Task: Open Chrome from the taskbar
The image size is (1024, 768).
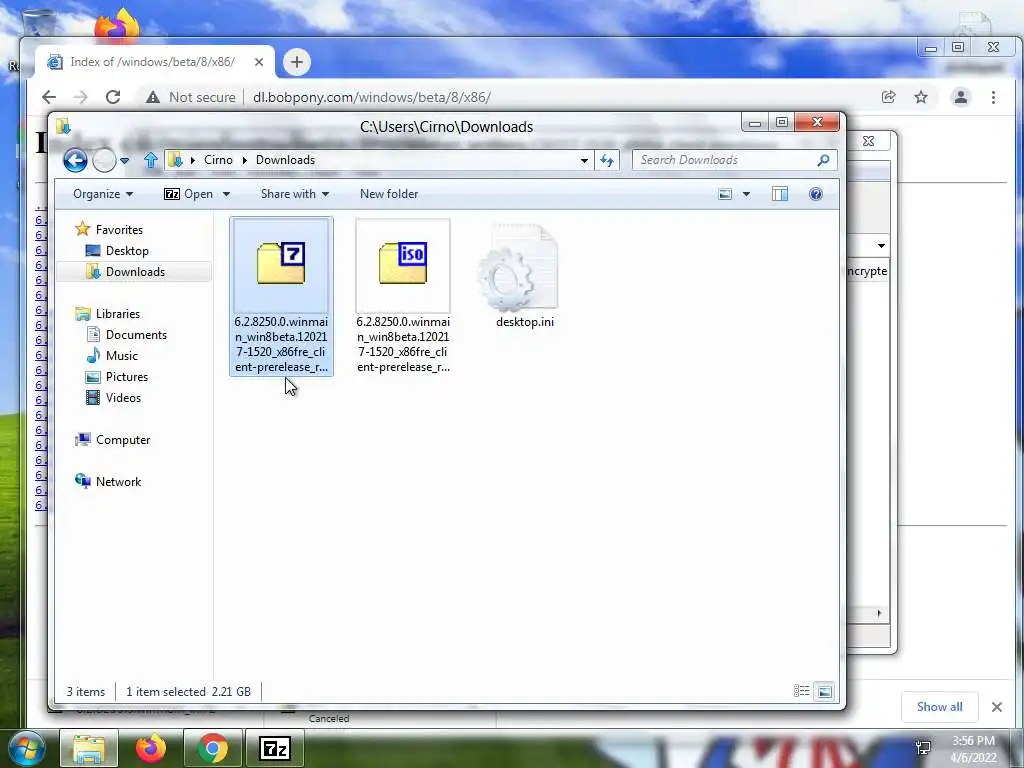Action: point(212,748)
